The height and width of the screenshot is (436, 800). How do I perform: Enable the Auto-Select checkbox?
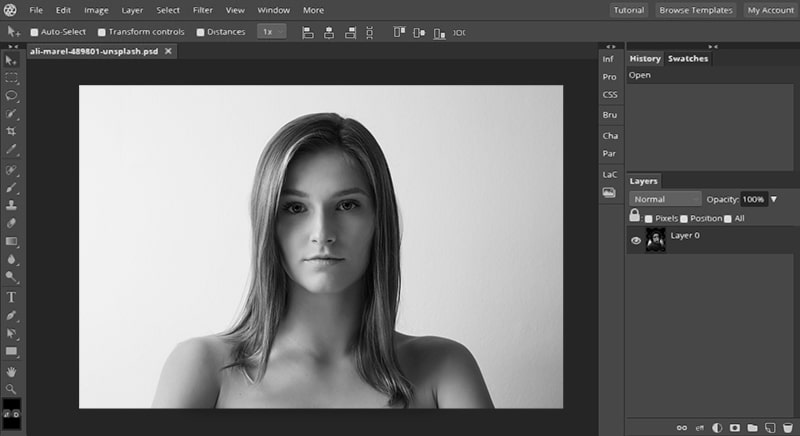click(x=35, y=32)
